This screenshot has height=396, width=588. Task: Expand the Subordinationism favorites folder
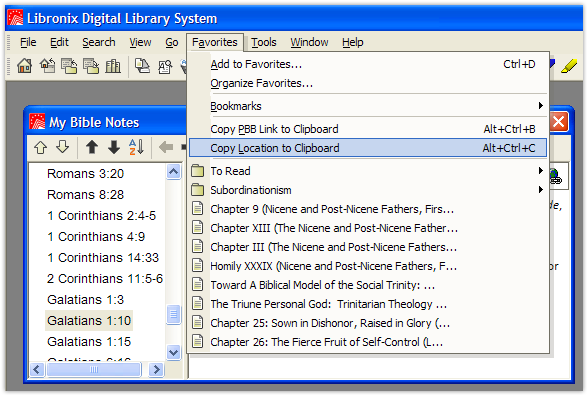pyautogui.click(x=368, y=190)
